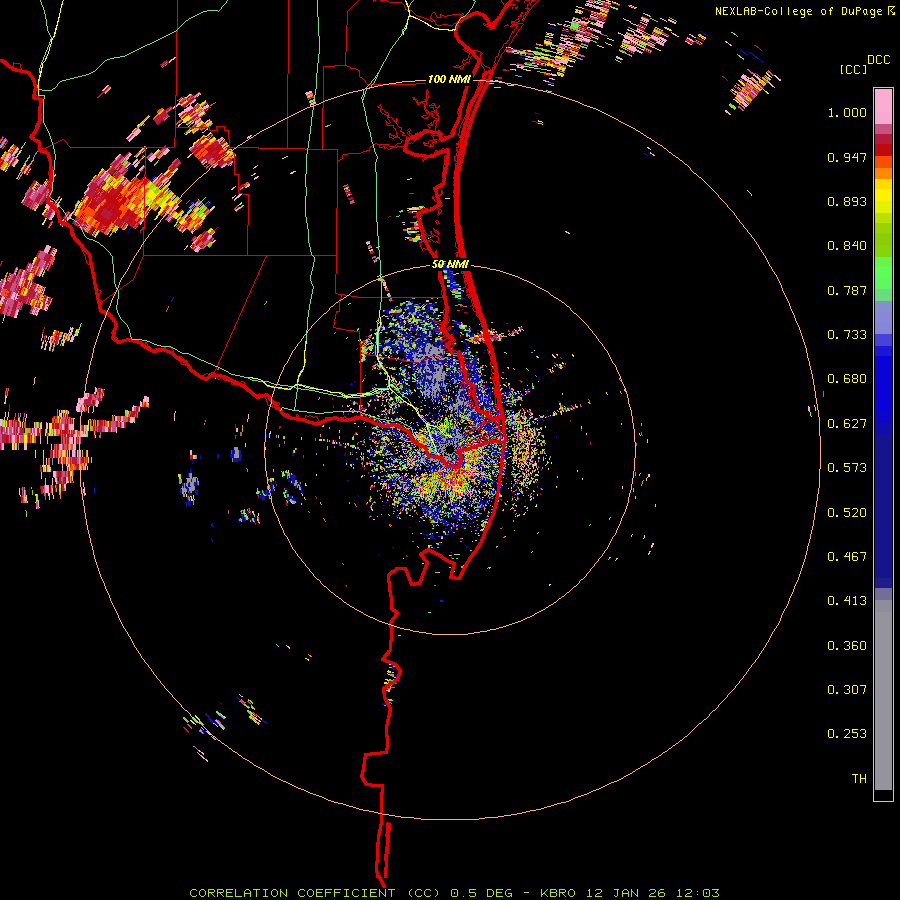Screen dimensions: 900x900
Task: Click the 0.413 scale value
Action: point(847,601)
